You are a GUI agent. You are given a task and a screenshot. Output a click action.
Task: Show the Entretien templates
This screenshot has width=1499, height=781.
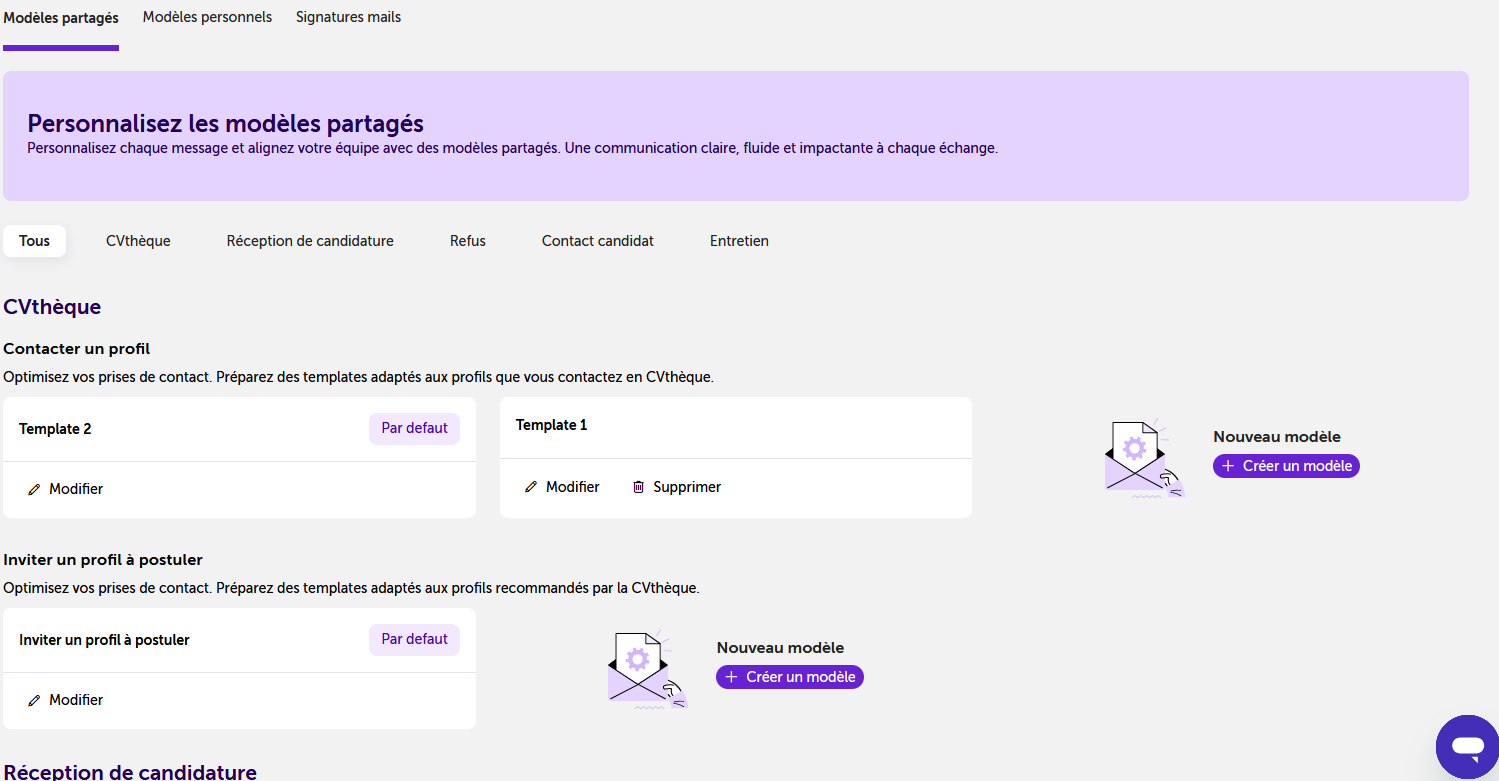(x=739, y=241)
